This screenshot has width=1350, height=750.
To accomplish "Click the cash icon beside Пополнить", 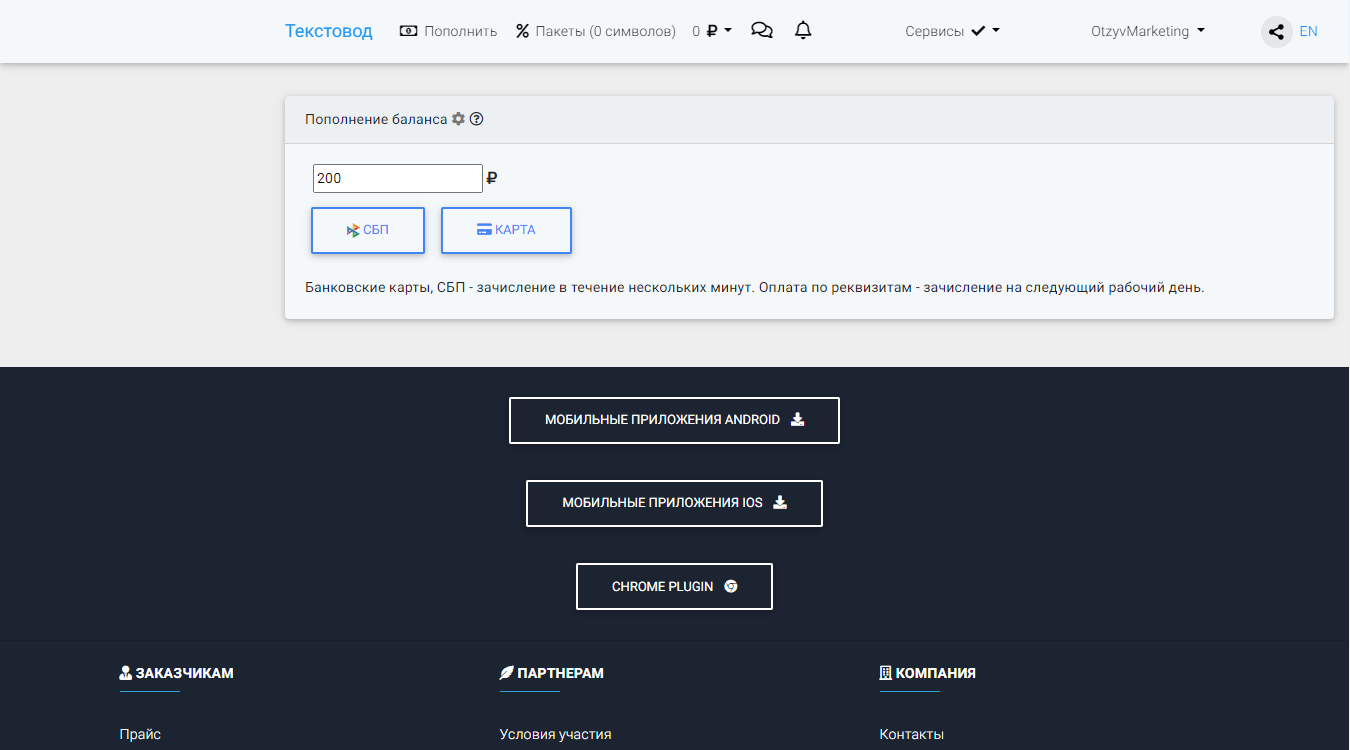I will pyautogui.click(x=407, y=30).
